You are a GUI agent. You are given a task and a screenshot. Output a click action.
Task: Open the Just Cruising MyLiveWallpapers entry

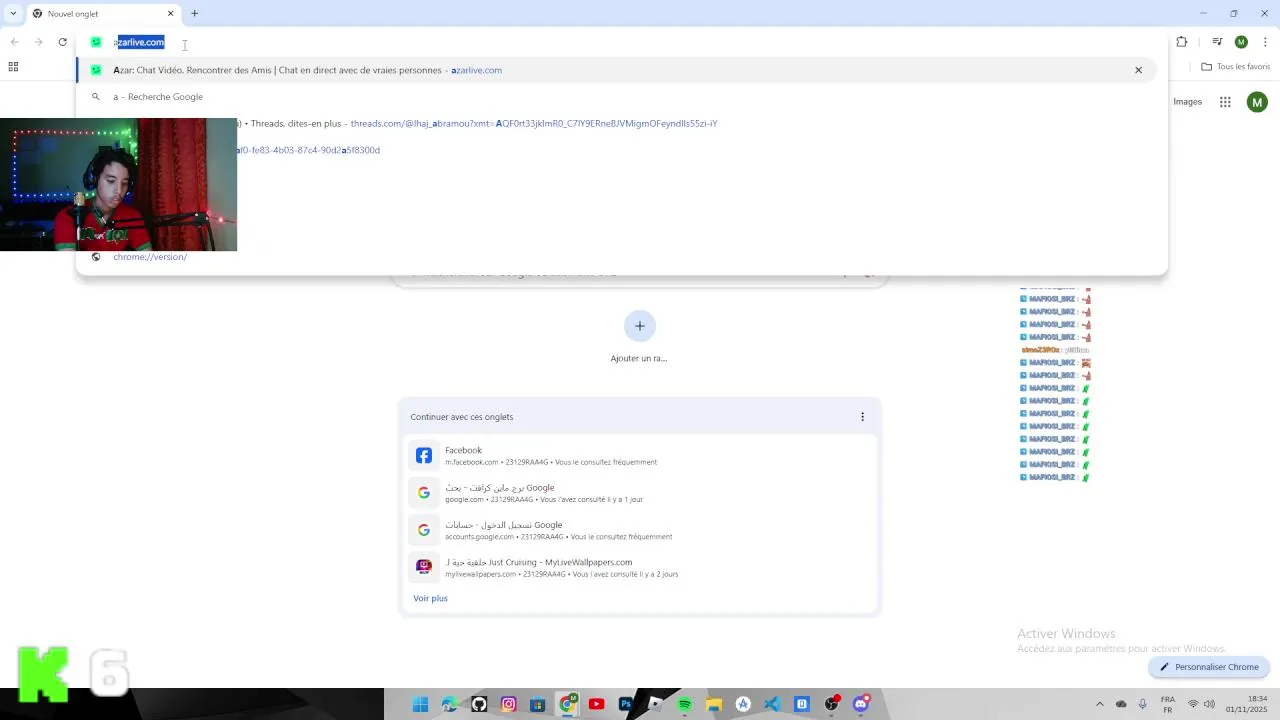[x=640, y=567]
